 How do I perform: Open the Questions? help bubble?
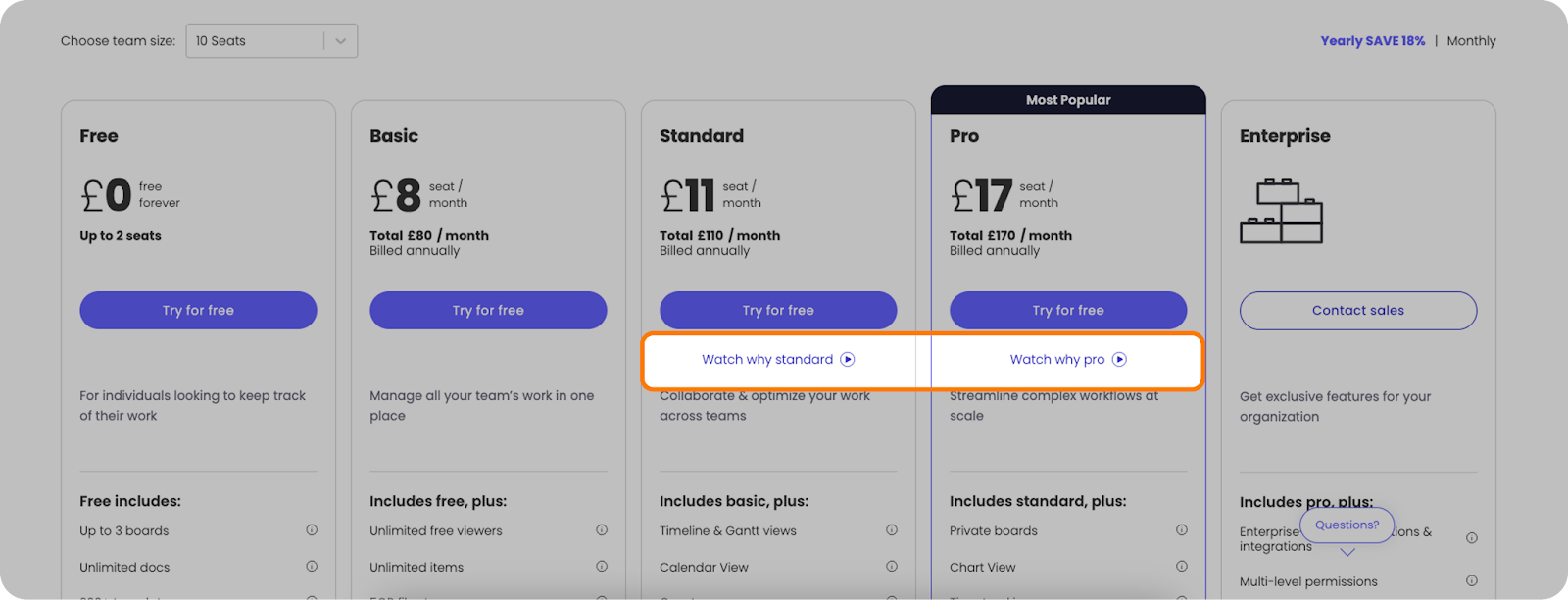pyautogui.click(x=1347, y=525)
